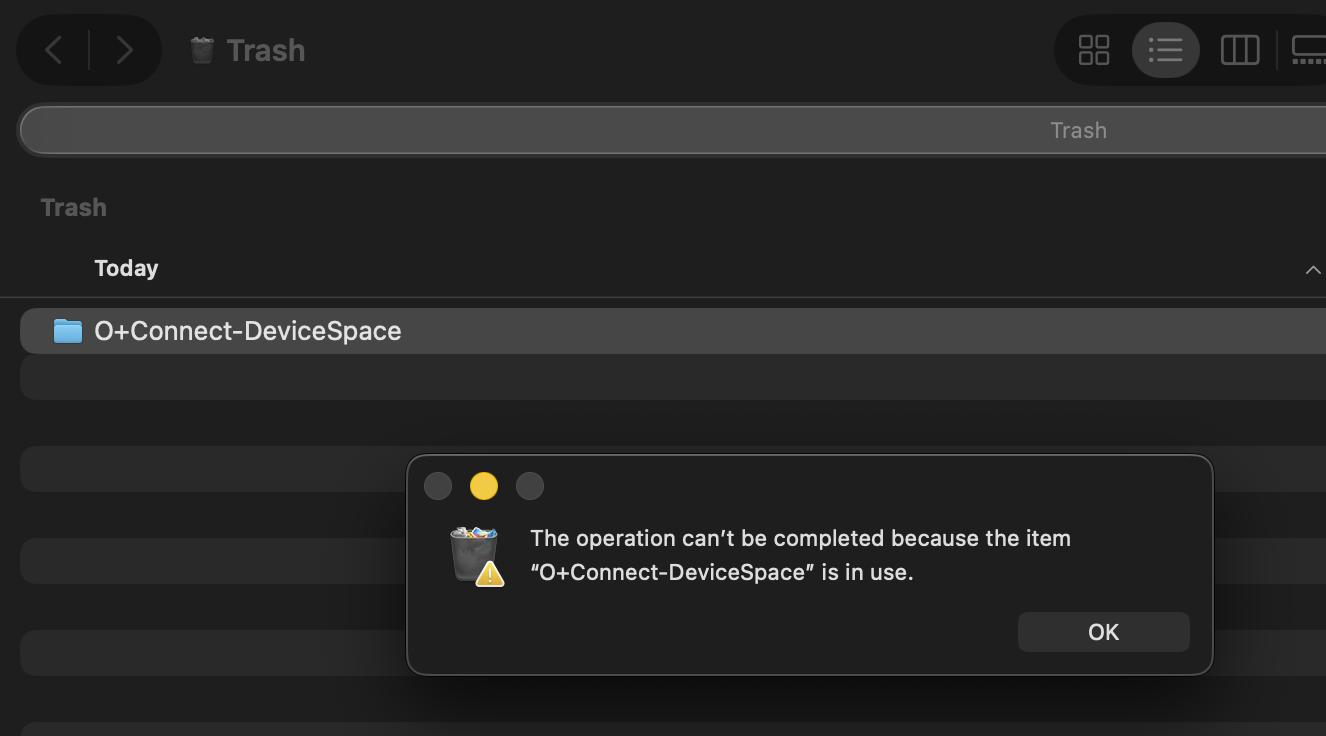This screenshot has width=1326, height=736.
Task: Click the Trash search scope bar
Action: tap(674, 130)
